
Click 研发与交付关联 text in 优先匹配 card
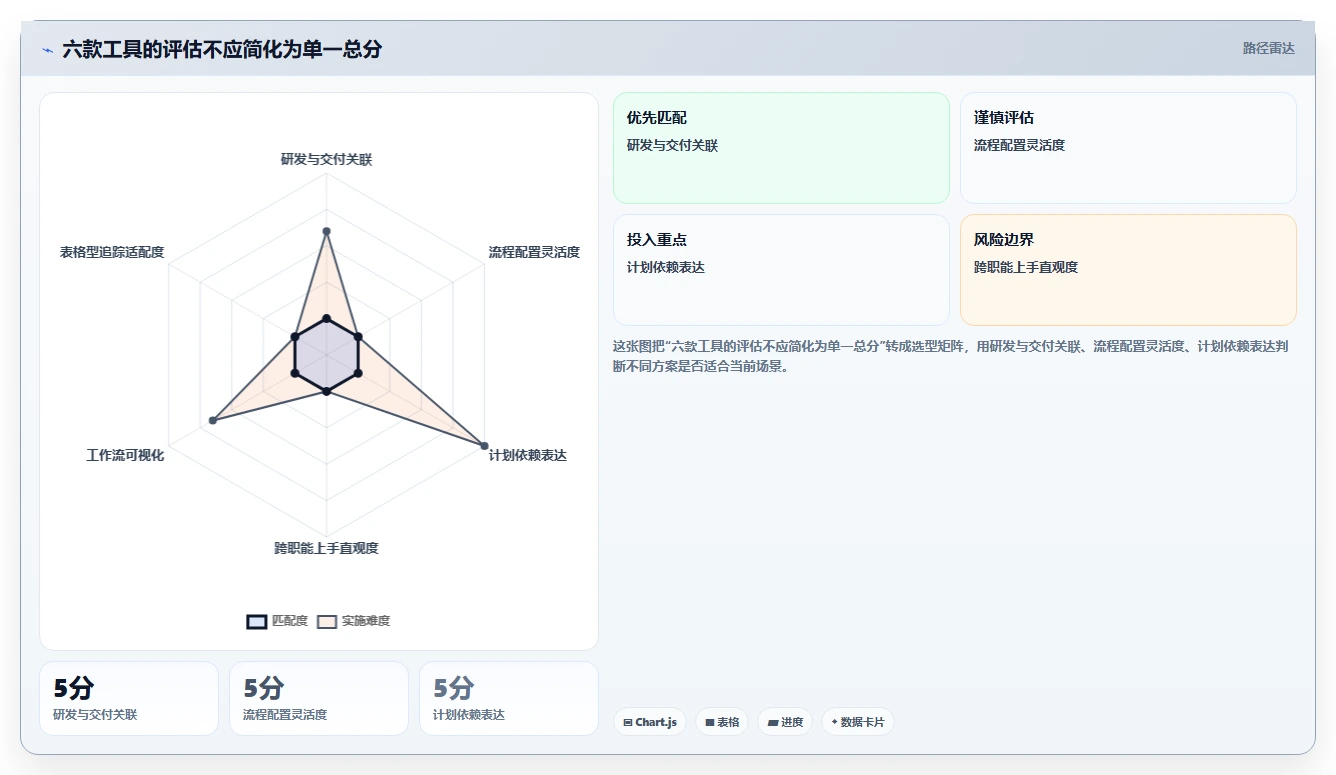coord(673,145)
